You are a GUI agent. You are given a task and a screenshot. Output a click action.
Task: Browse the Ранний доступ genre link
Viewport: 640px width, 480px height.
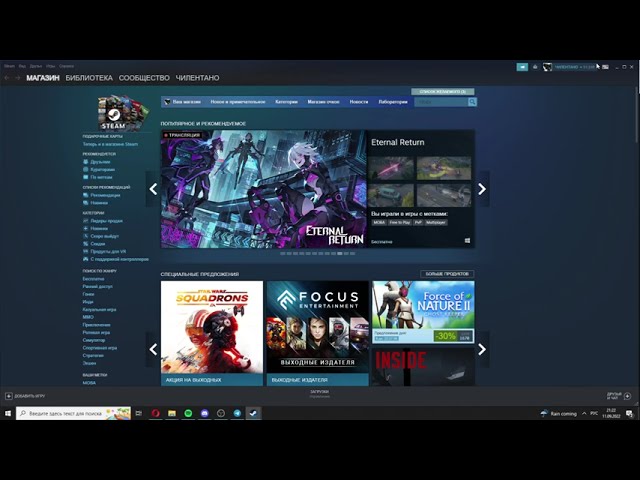click(x=98, y=287)
